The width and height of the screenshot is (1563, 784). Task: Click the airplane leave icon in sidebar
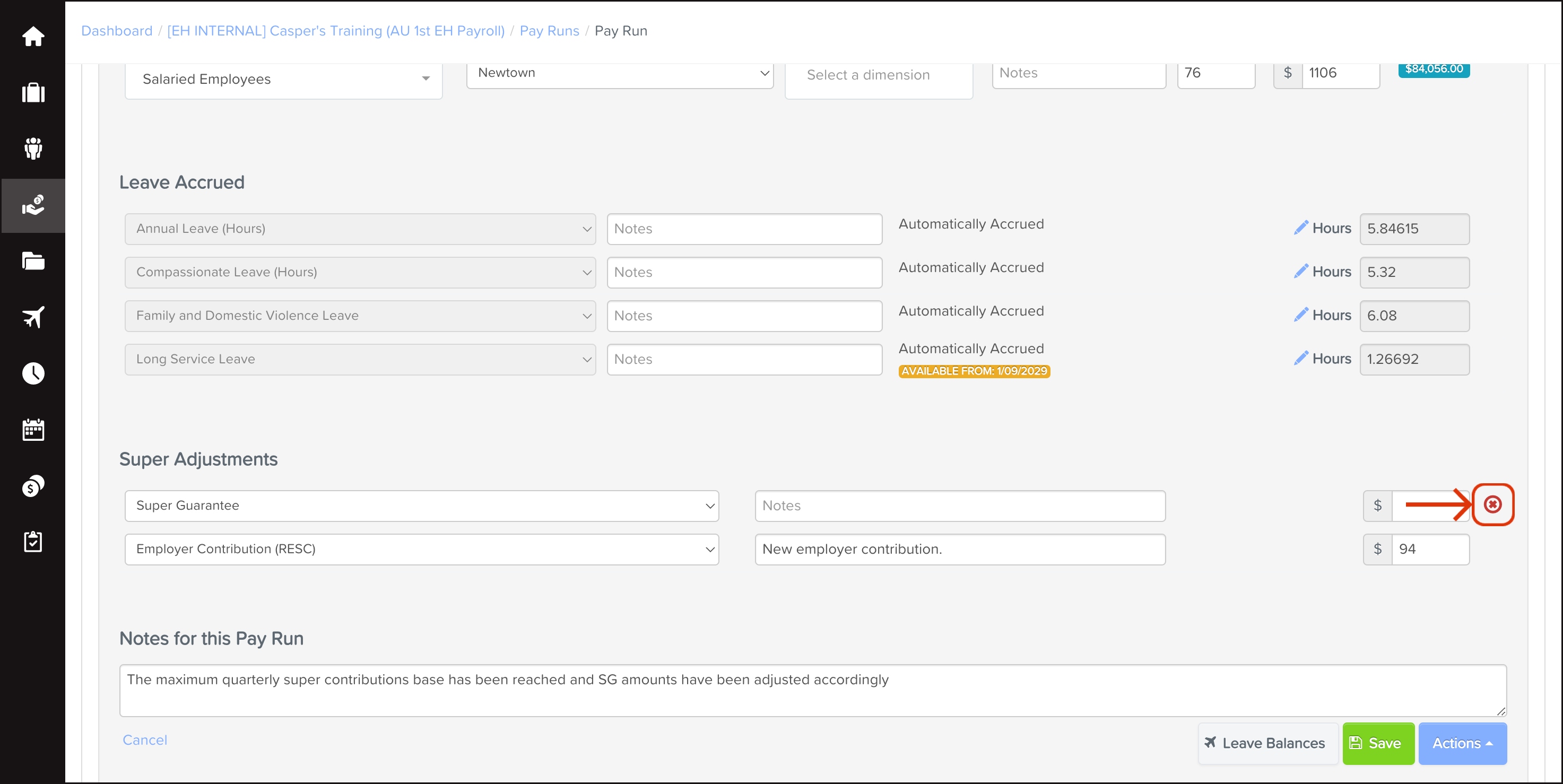coord(33,317)
